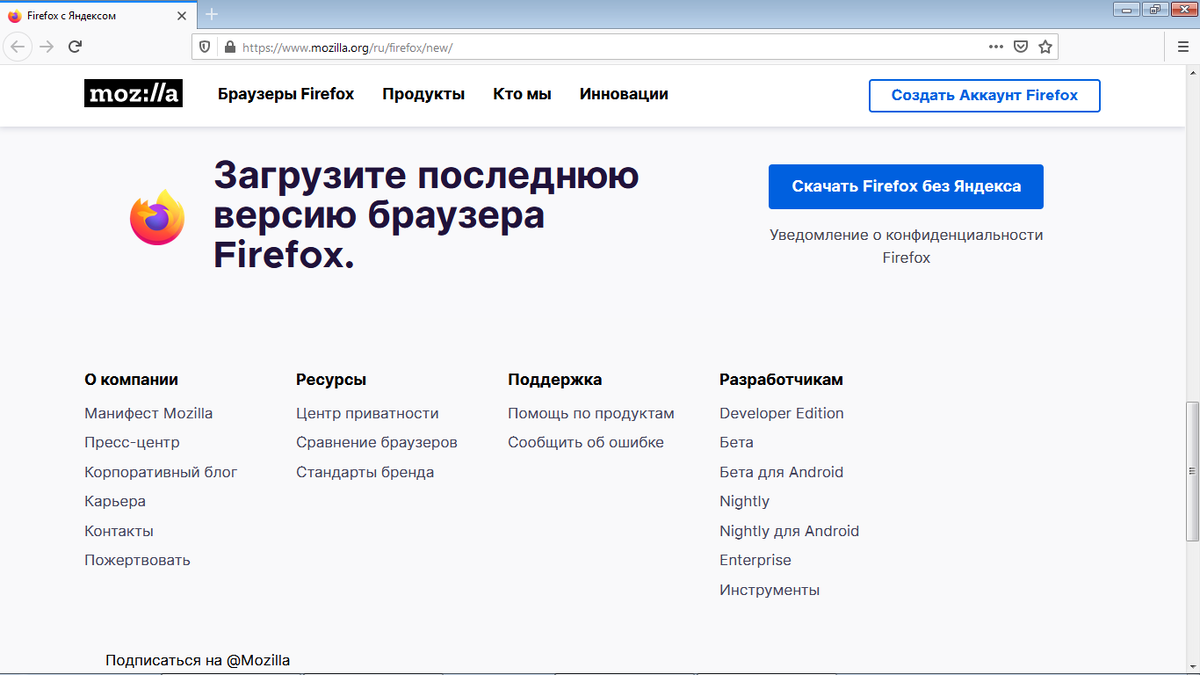The width and height of the screenshot is (1200, 675).
Task: Open 'Nightly для Android' link
Action: (790, 531)
